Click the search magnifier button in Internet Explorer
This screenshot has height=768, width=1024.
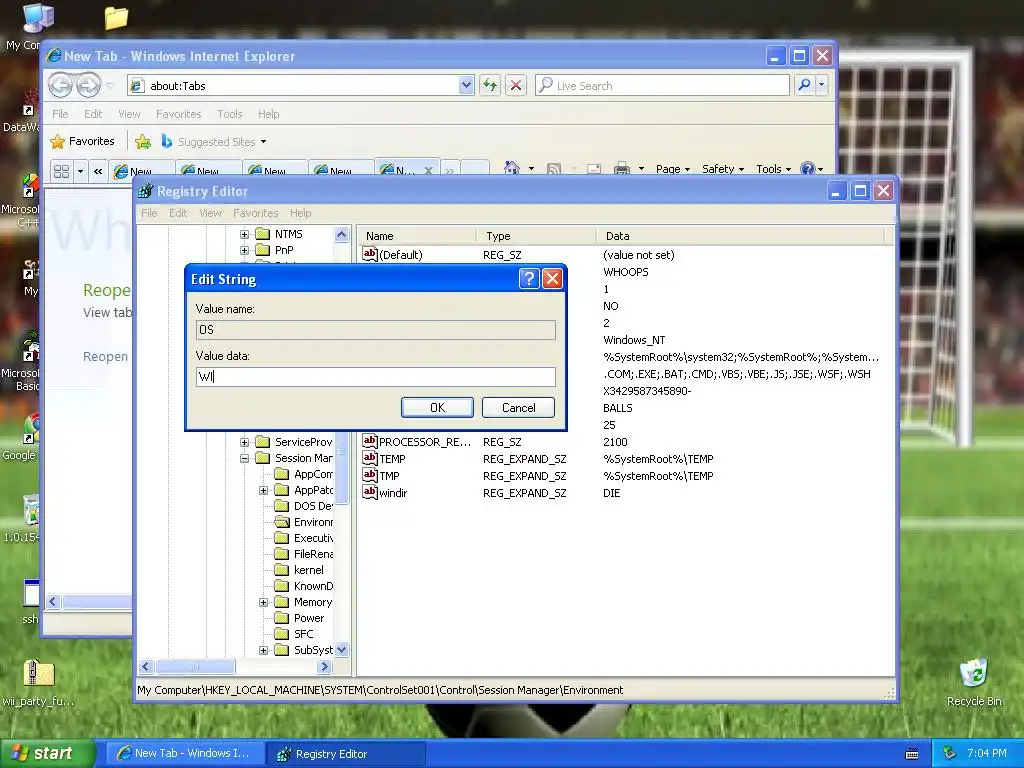(805, 85)
